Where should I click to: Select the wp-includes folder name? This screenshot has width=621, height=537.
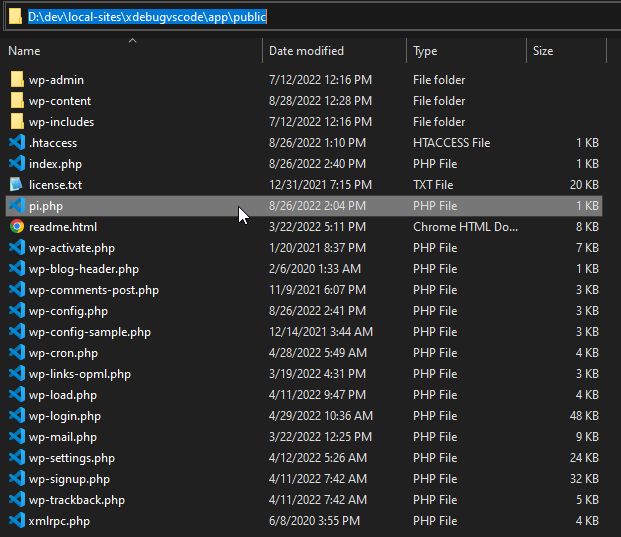coord(61,122)
